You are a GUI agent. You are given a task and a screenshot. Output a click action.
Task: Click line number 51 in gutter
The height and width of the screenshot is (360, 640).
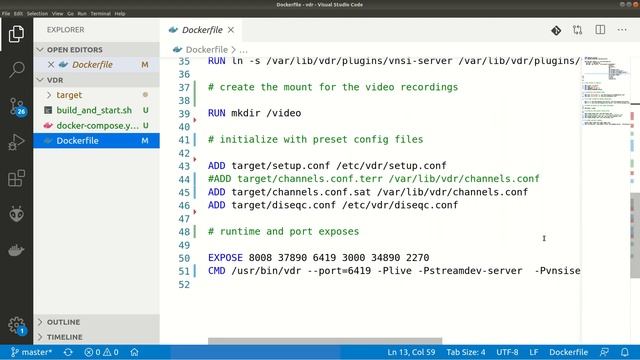(x=184, y=271)
